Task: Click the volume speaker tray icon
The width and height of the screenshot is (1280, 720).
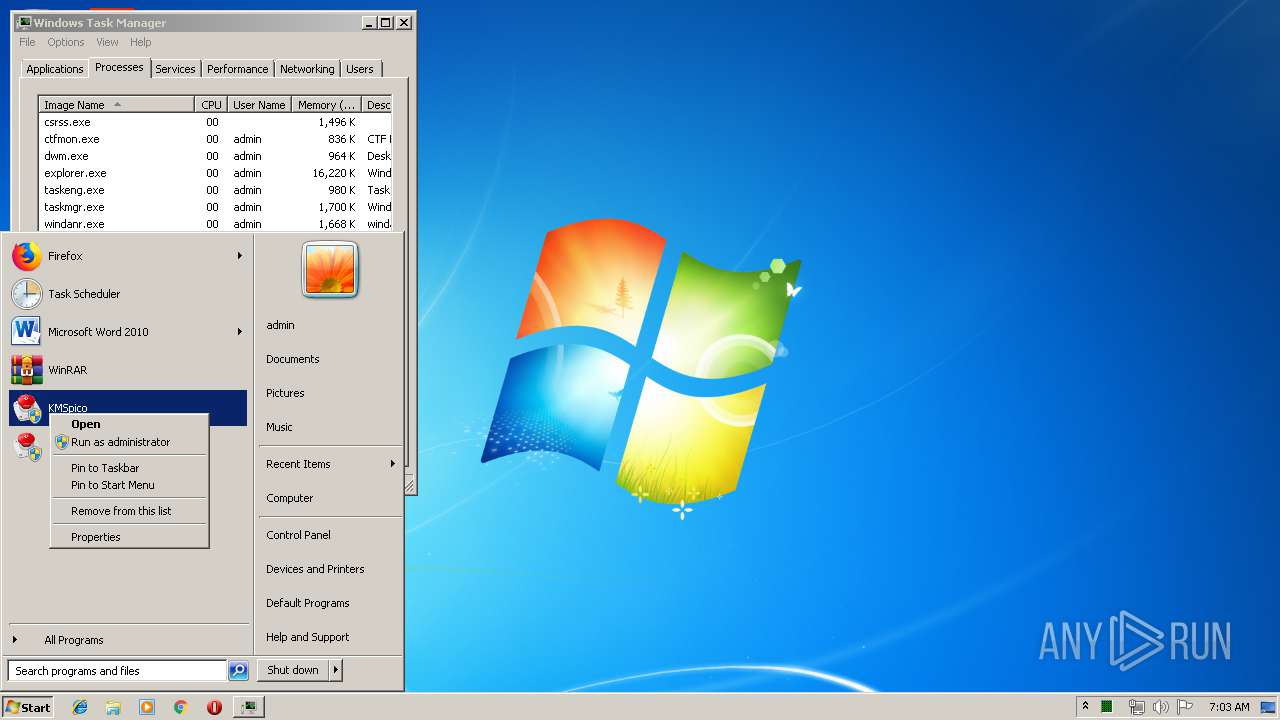Action: coord(1160,707)
